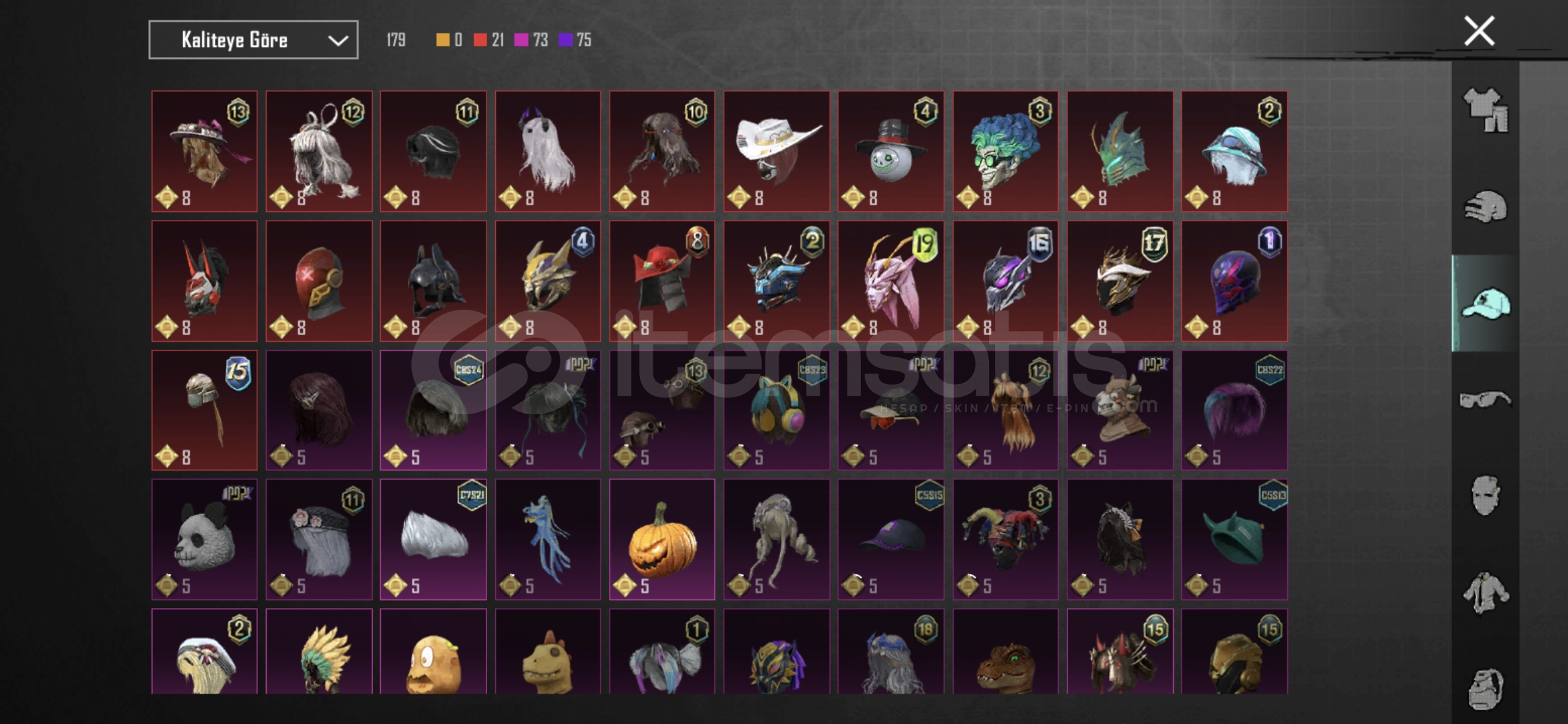
Task: Select the snowman head with black top hat
Action: coord(891,152)
